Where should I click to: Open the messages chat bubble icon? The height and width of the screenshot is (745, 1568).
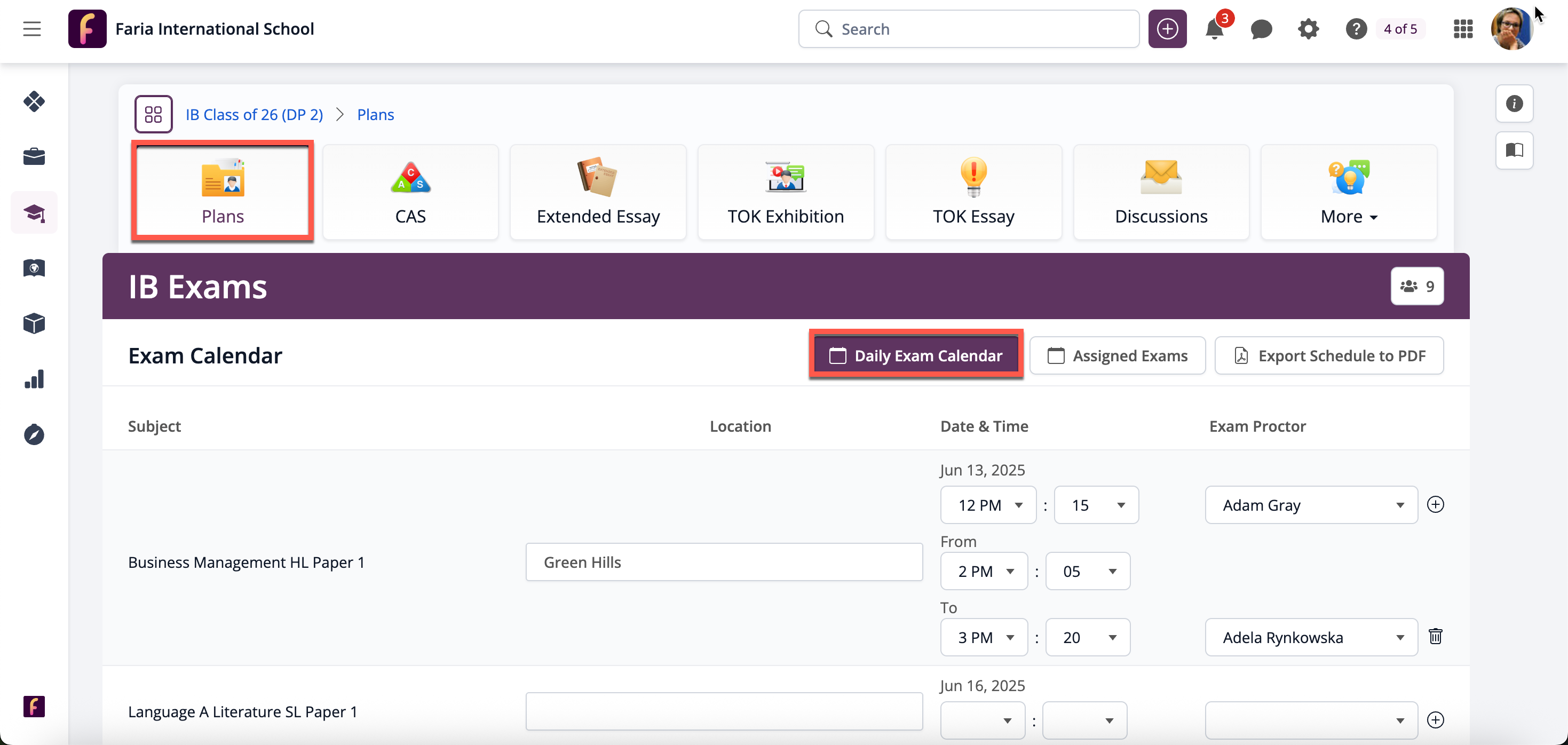point(1261,29)
